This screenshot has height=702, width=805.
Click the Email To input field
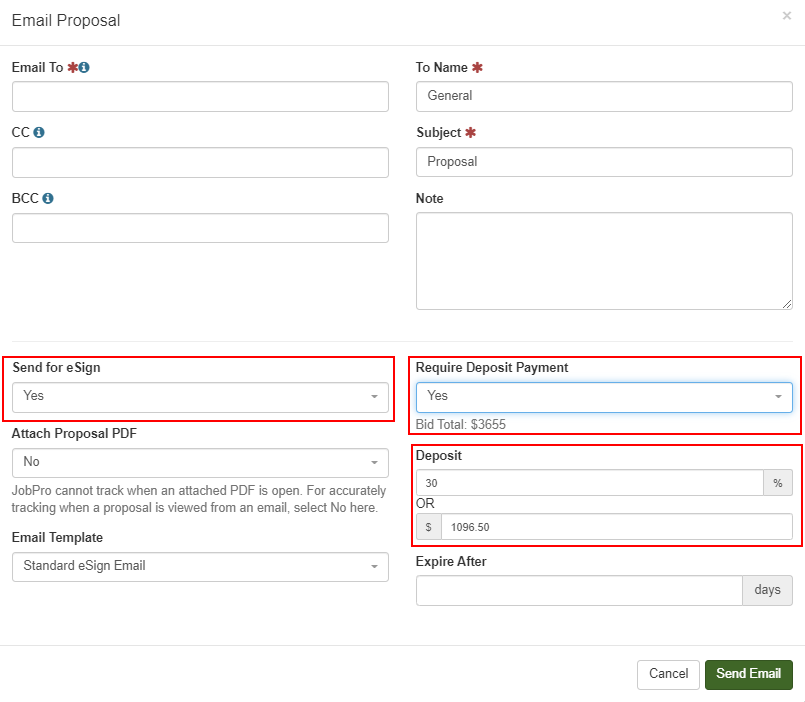tap(200, 97)
